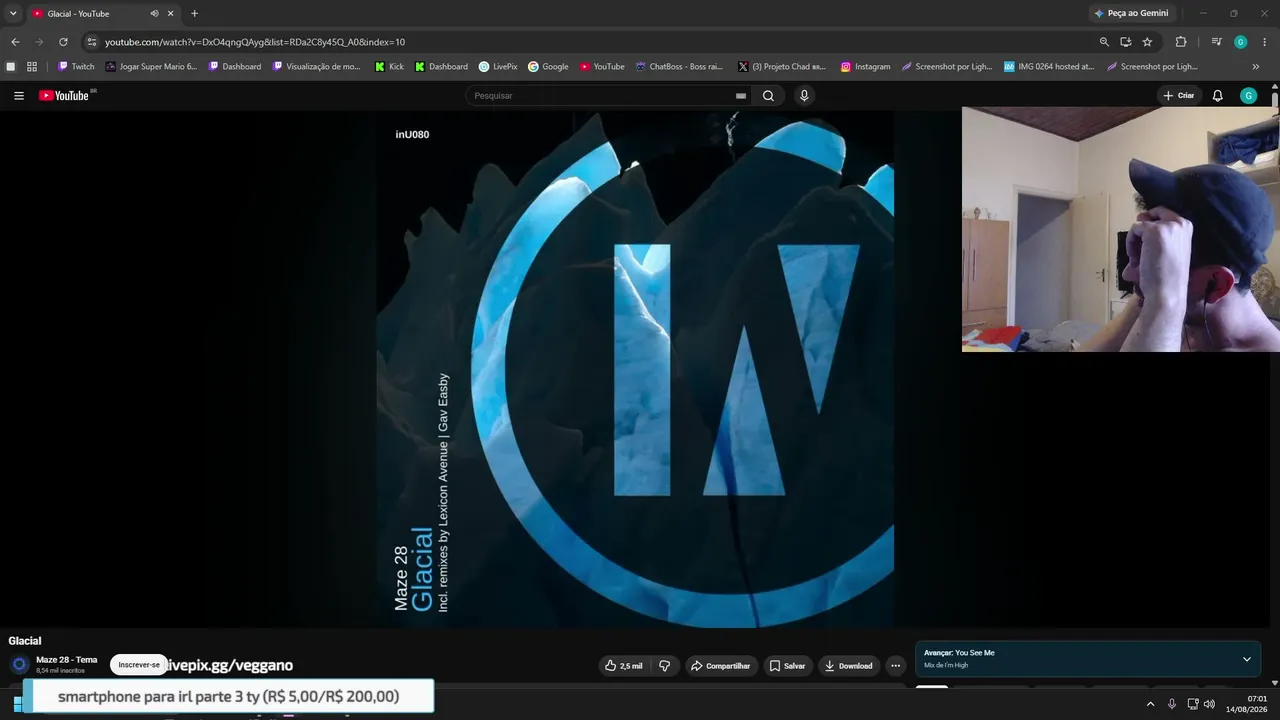
Task: Click the Peça ao Gemini button
Action: [x=1132, y=14]
